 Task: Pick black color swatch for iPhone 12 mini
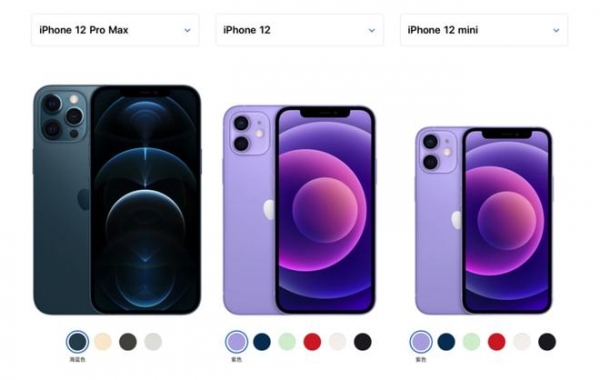click(547, 342)
